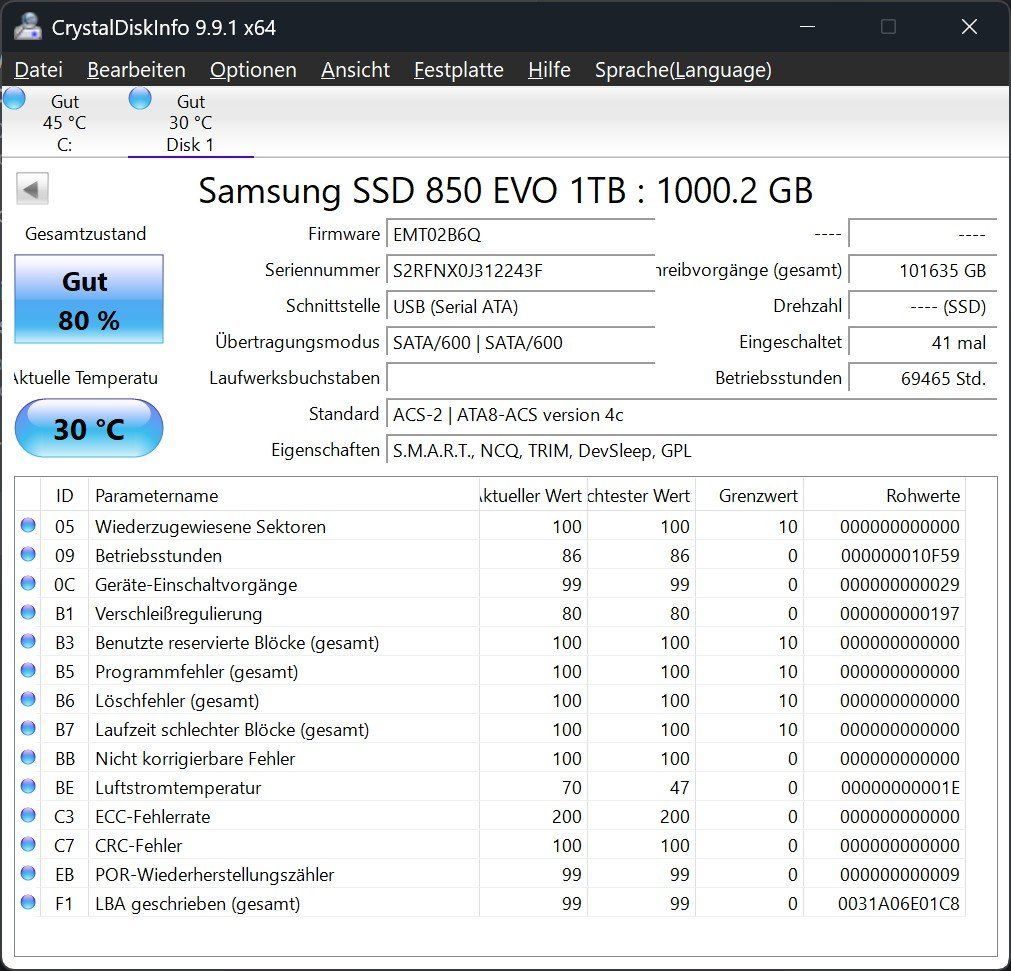1011x971 pixels.
Task: Minimize the CrystalDiskInfo window
Action: (x=807, y=27)
